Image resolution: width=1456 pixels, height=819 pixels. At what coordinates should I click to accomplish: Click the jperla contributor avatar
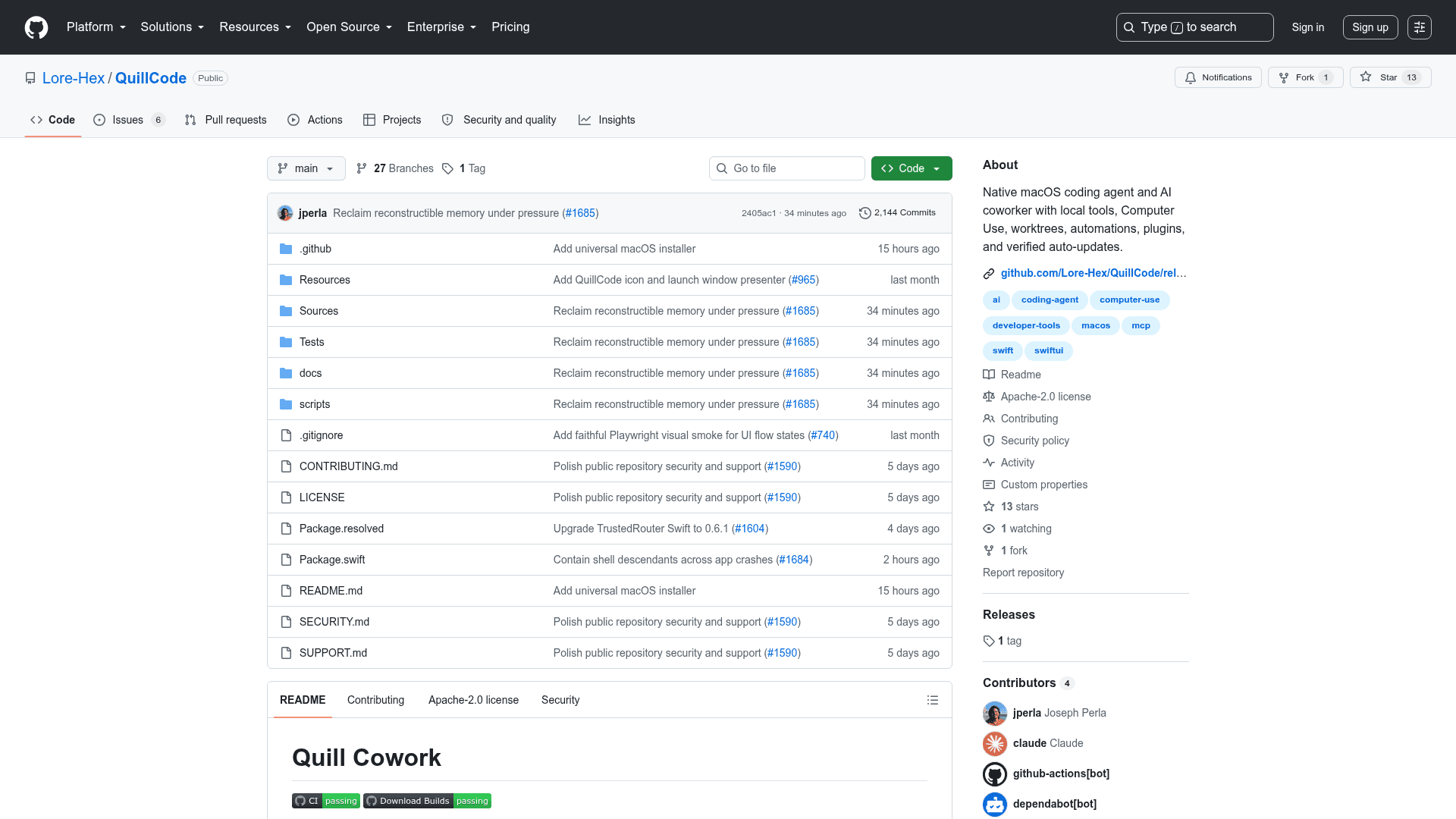point(995,713)
